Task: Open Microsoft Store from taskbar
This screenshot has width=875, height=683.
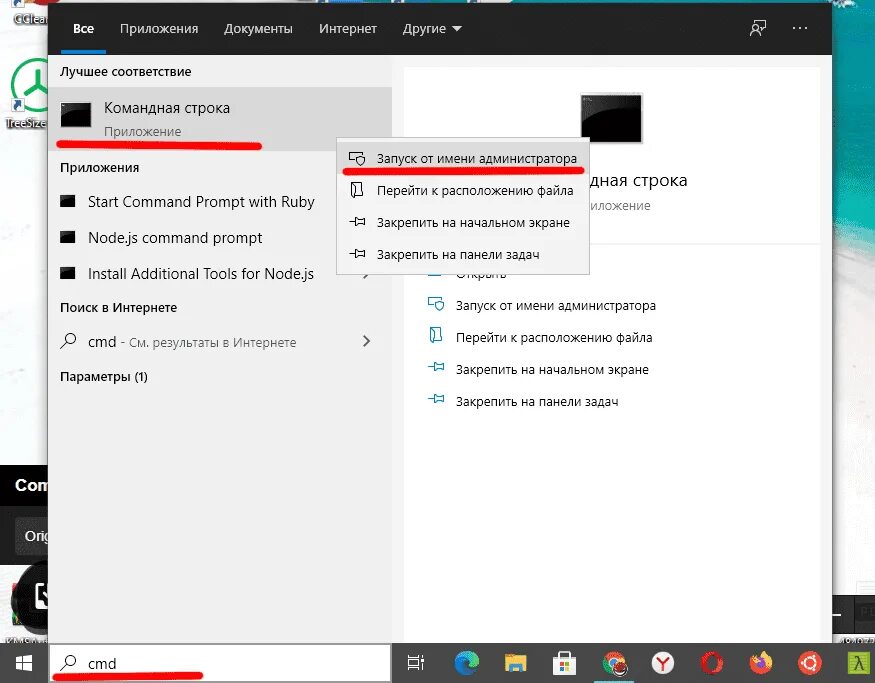Action: tap(564, 663)
